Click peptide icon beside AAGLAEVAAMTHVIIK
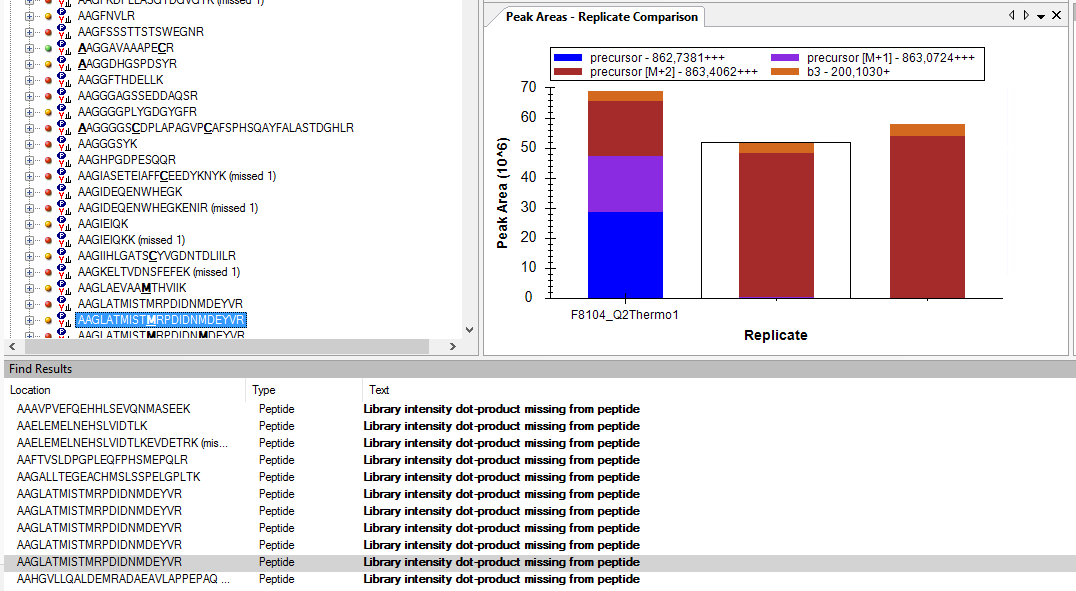This screenshot has width=1076, height=591. (x=64, y=288)
